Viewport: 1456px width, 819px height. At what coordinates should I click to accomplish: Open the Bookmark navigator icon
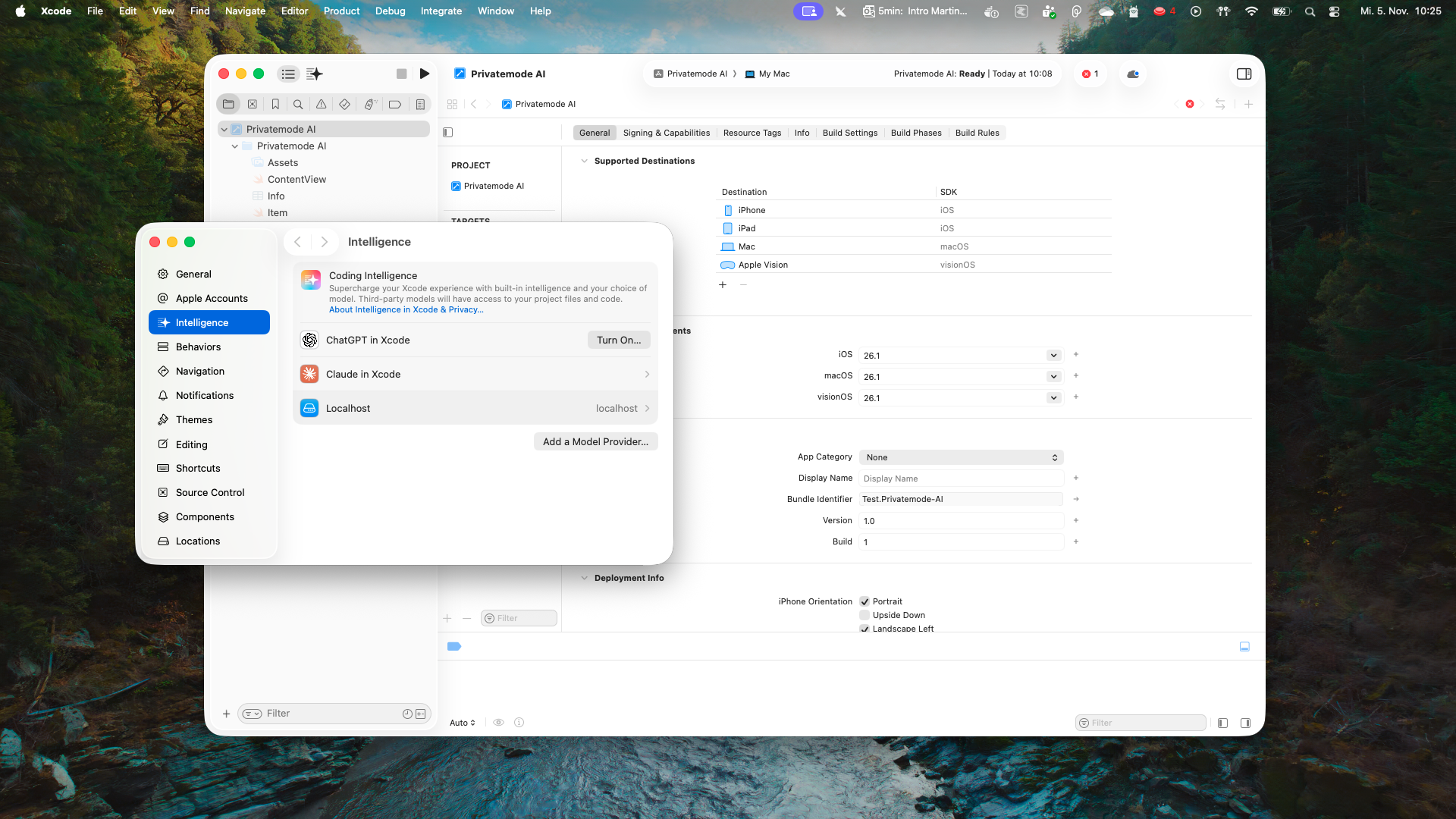[275, 105]
